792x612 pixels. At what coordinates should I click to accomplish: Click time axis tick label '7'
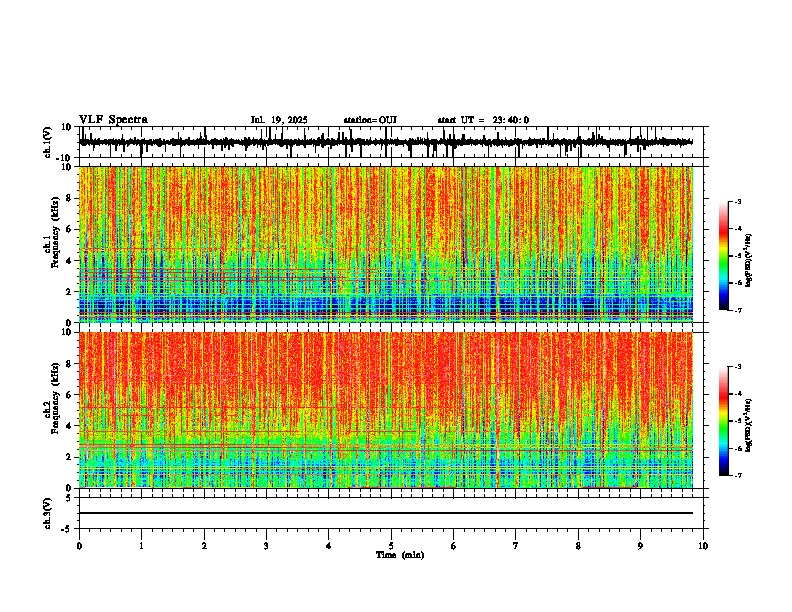(x=516, y=546)
